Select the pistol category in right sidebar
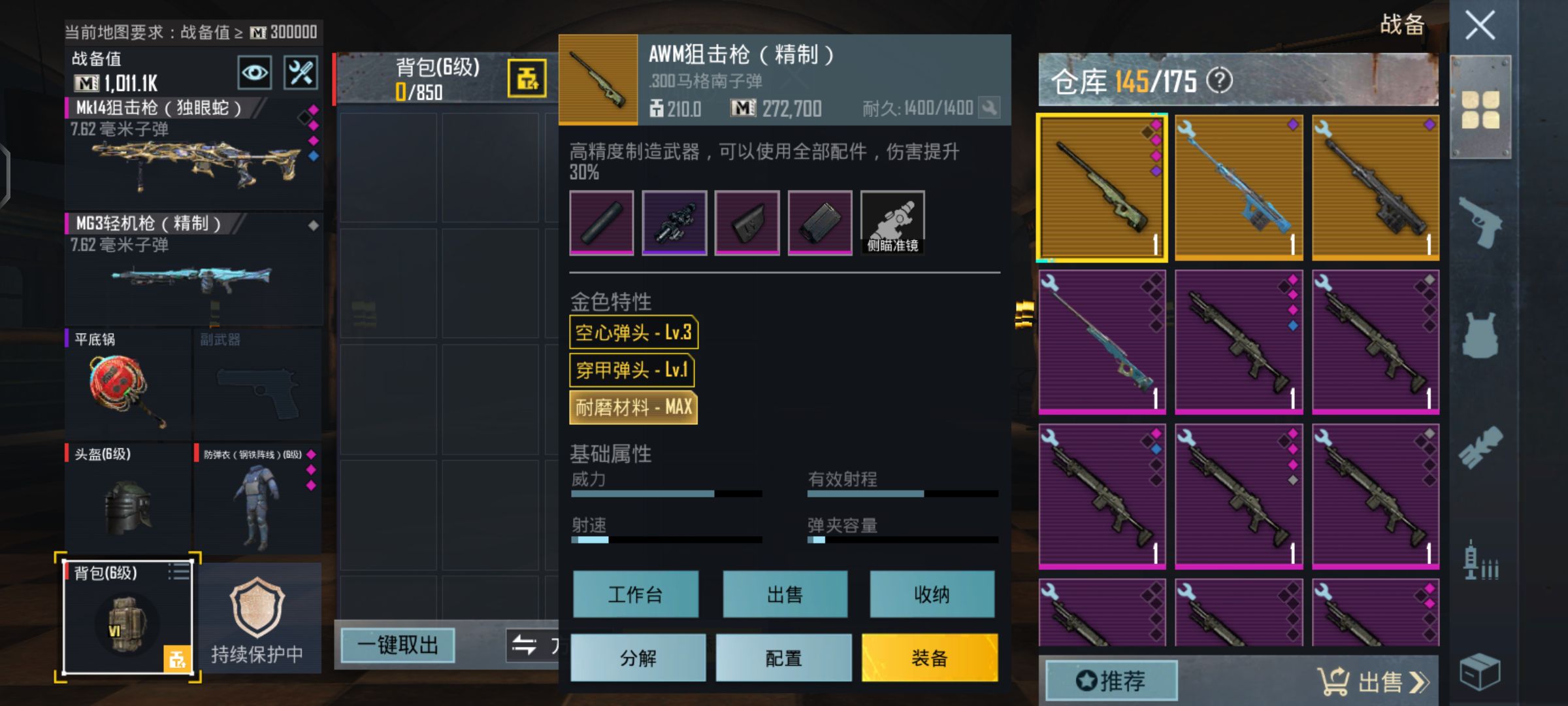This screenshot has width=1568, height=706. 1480,221
